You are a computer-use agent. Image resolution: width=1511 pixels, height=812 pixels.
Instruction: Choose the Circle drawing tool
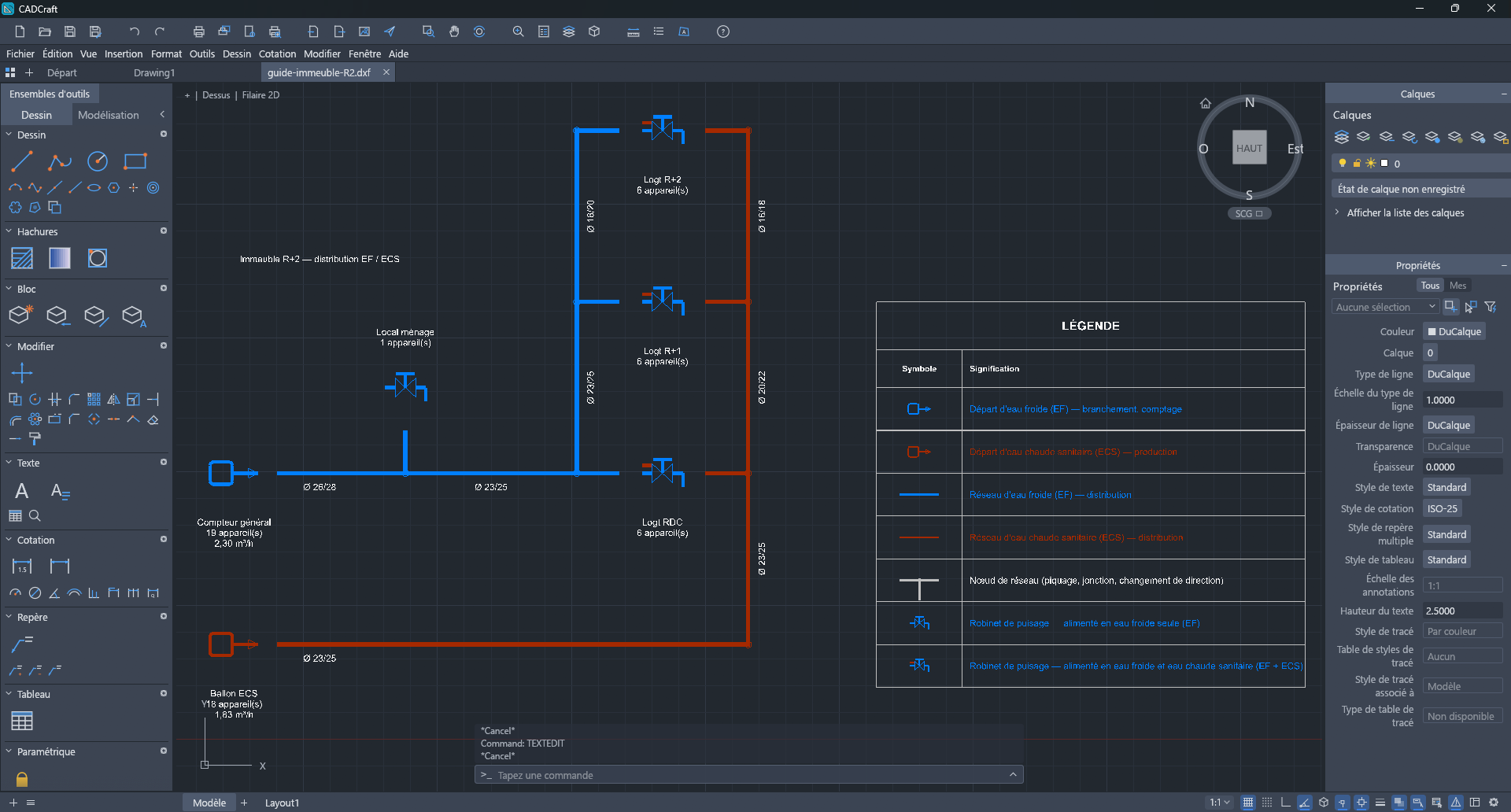click(98, 161)
